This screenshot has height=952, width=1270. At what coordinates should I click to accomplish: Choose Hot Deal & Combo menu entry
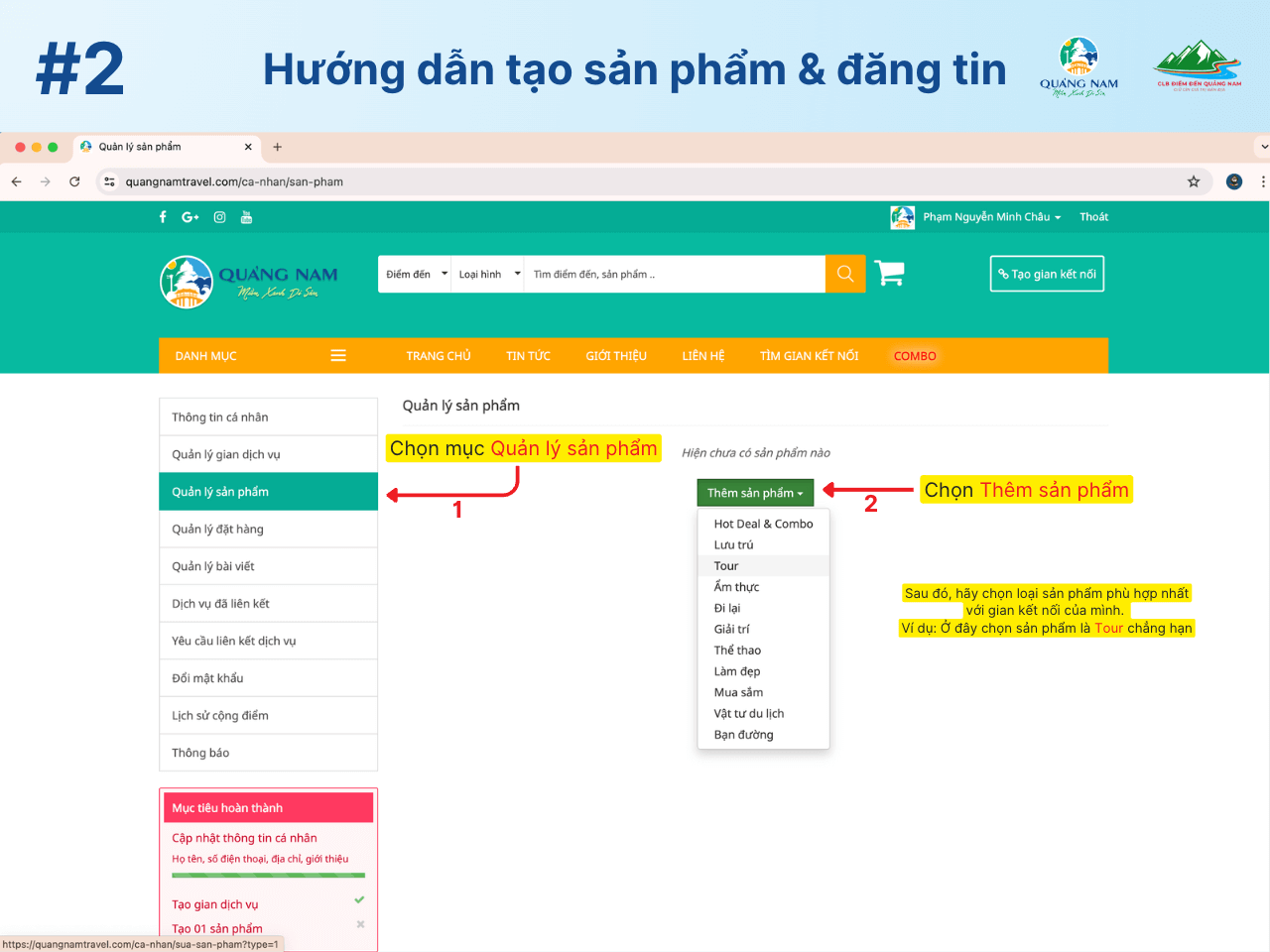[763, 524]
